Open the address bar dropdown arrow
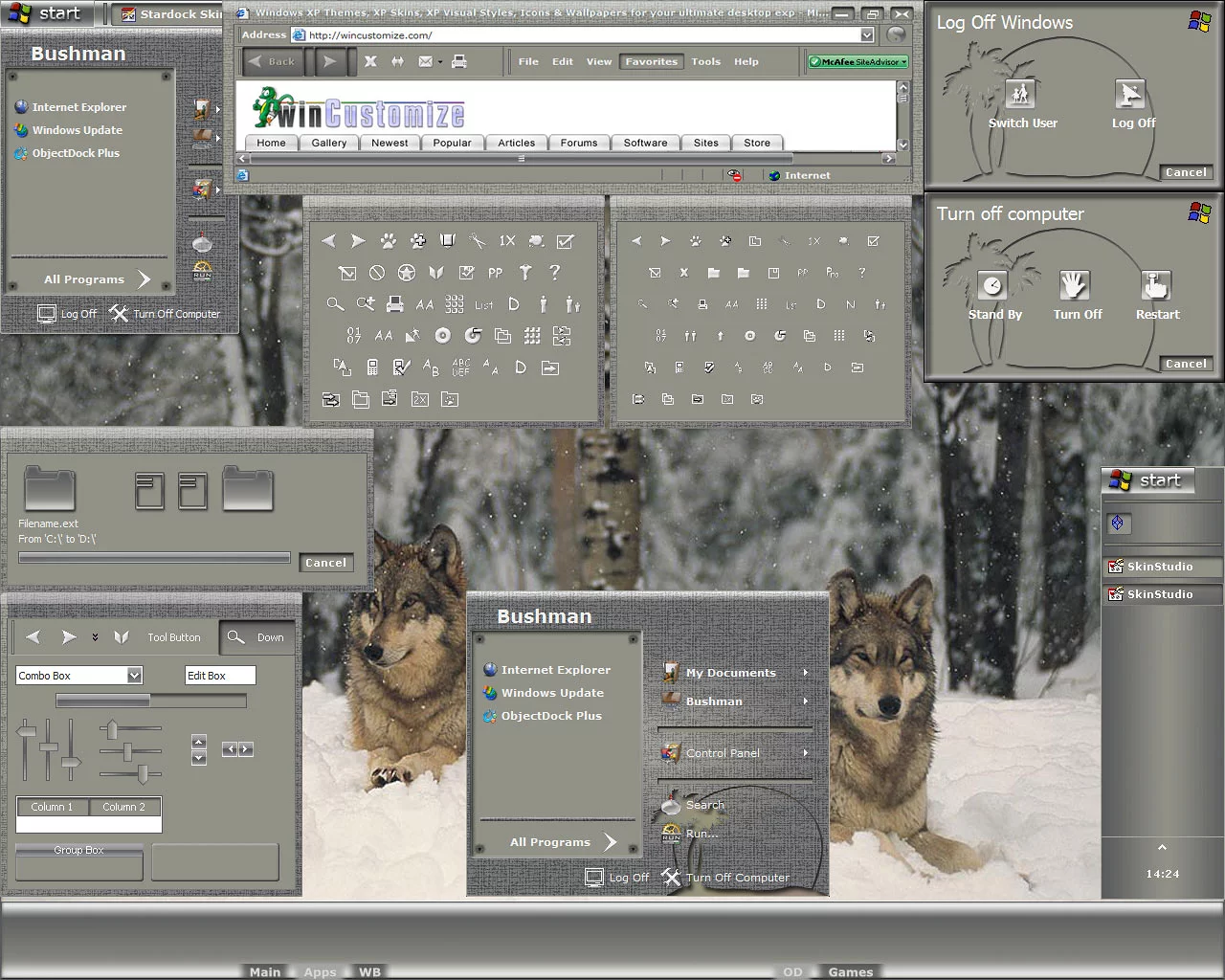1225x980 pixels. pos(866,35)
